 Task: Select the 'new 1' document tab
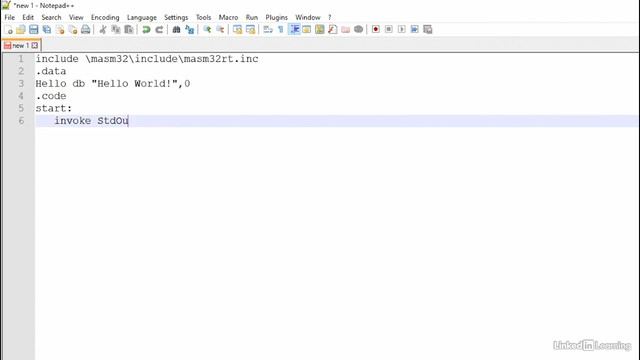(x=20, y=45)
